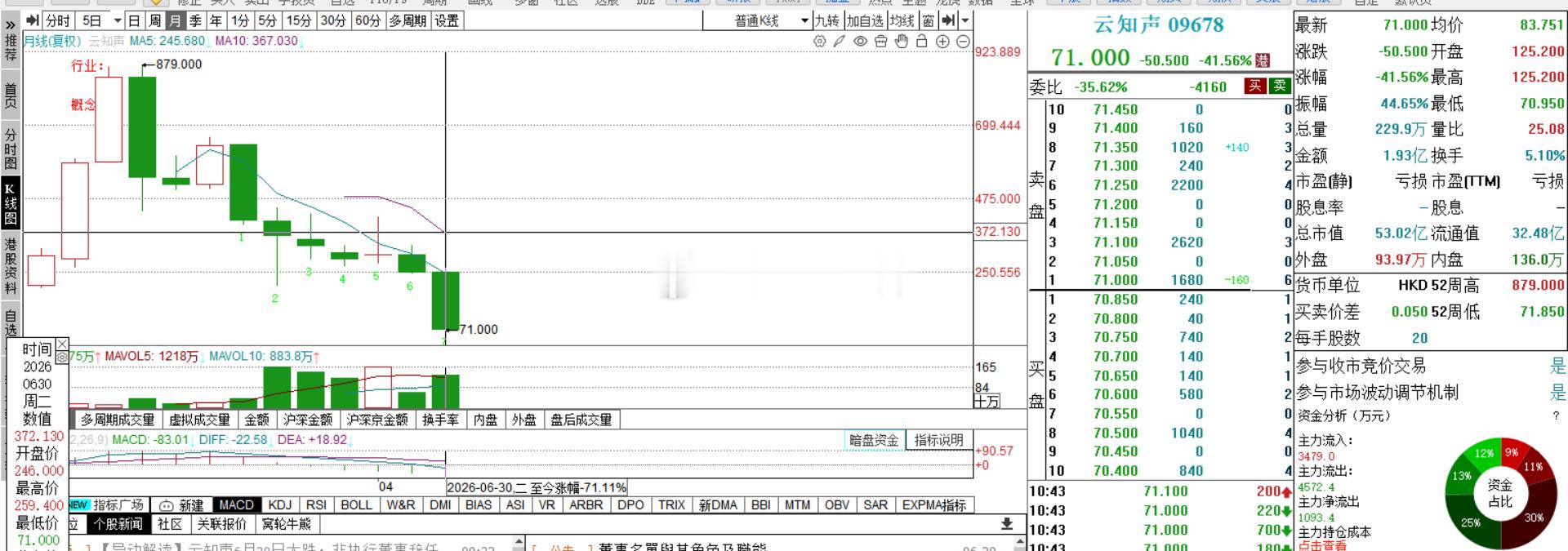The height and width of the screenshot is (551, 1568).
Task: Toggle the eye visibility icon on chart
Action: point(860,42)
